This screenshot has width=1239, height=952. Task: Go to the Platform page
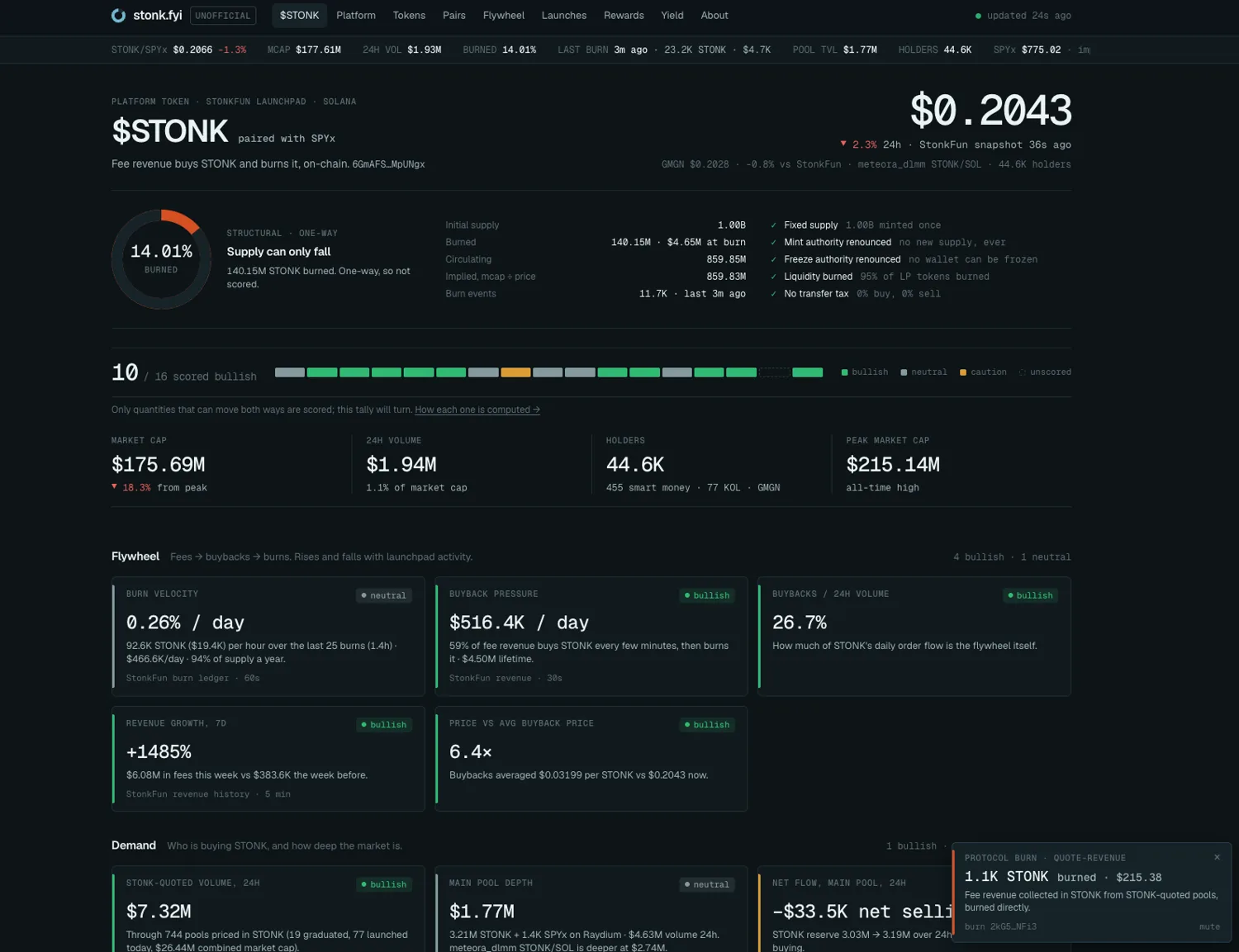coord(356,16)
